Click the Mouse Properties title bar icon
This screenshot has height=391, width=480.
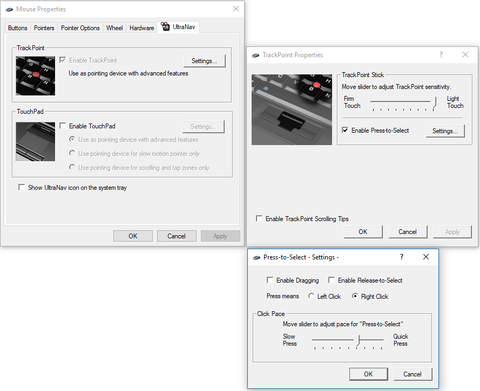[x=9, y=10]
